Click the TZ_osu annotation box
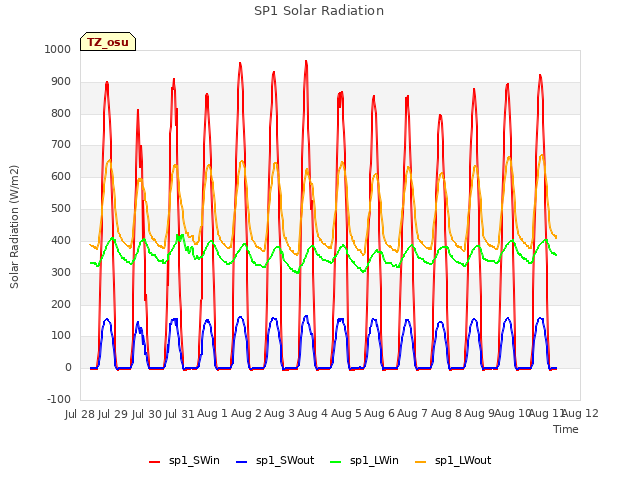This screenshot has width=640, height=480. coord(108,42)
